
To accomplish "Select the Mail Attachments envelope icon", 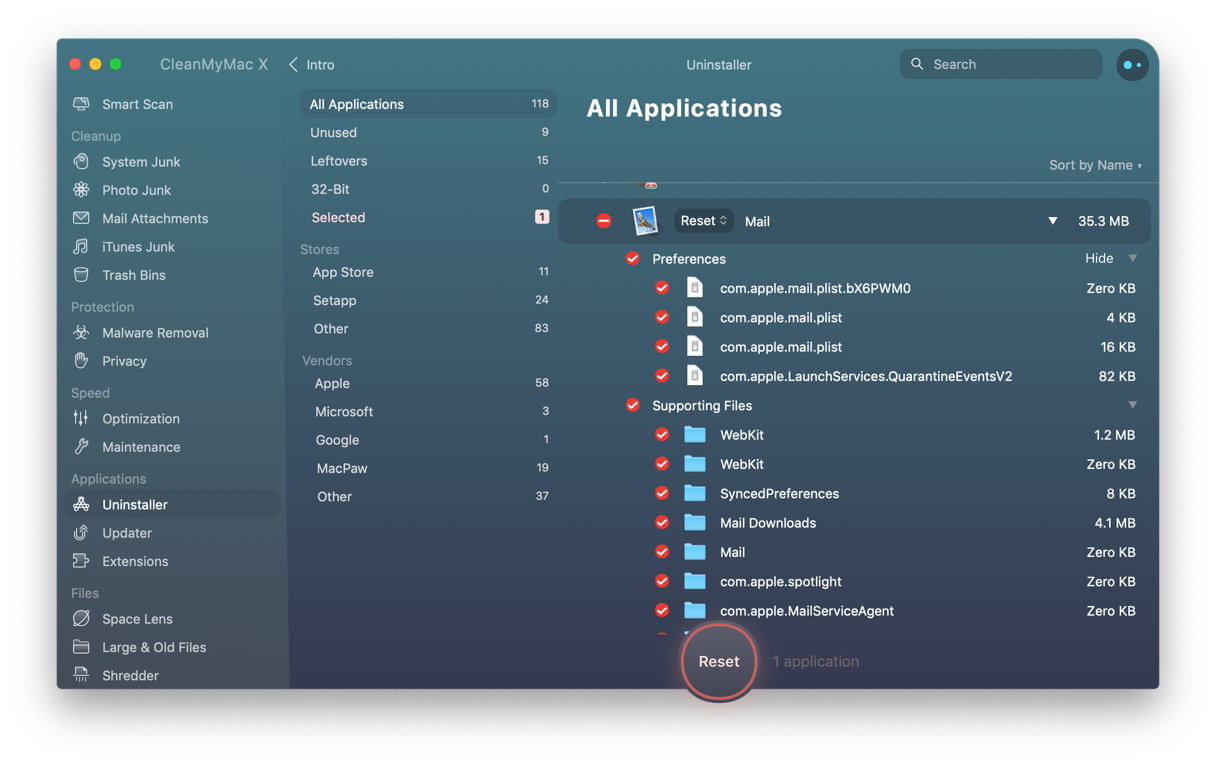I will pyautogui.click(x=81, y=218).
